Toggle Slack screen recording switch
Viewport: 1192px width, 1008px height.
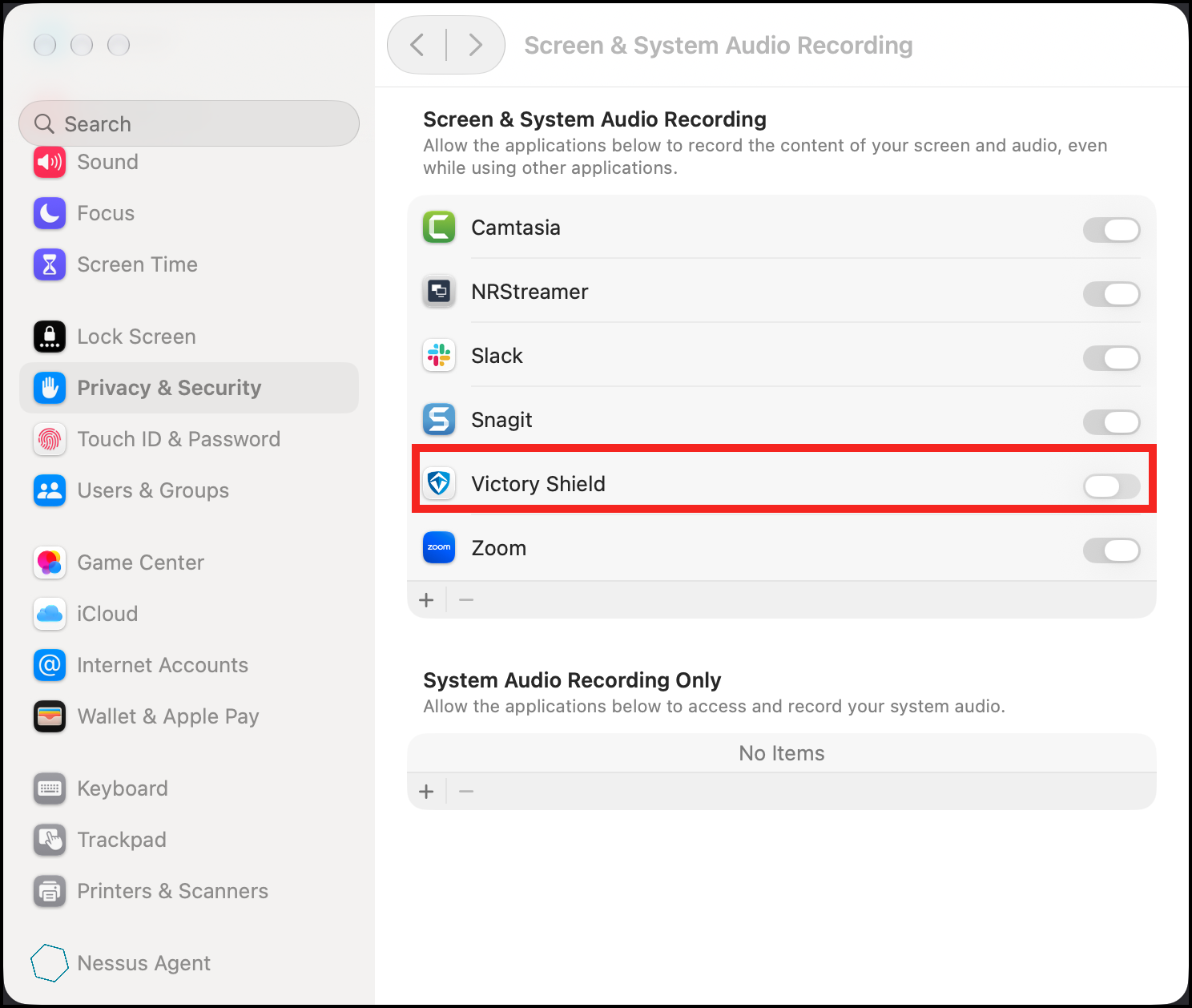[1112, 358]
